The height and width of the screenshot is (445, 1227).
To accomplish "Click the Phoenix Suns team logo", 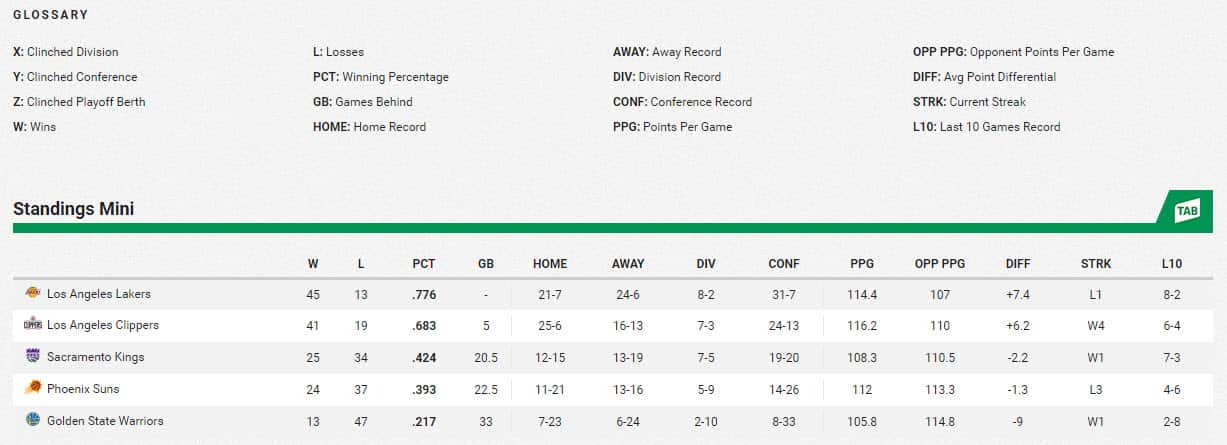I will (32, 389).
